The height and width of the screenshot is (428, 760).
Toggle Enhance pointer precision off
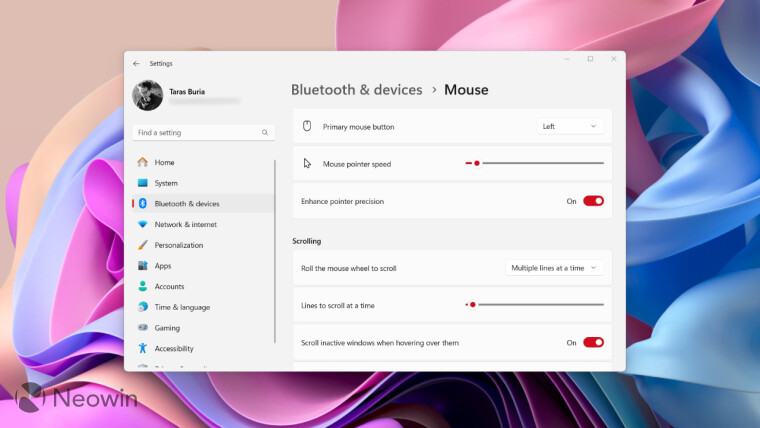593,201
